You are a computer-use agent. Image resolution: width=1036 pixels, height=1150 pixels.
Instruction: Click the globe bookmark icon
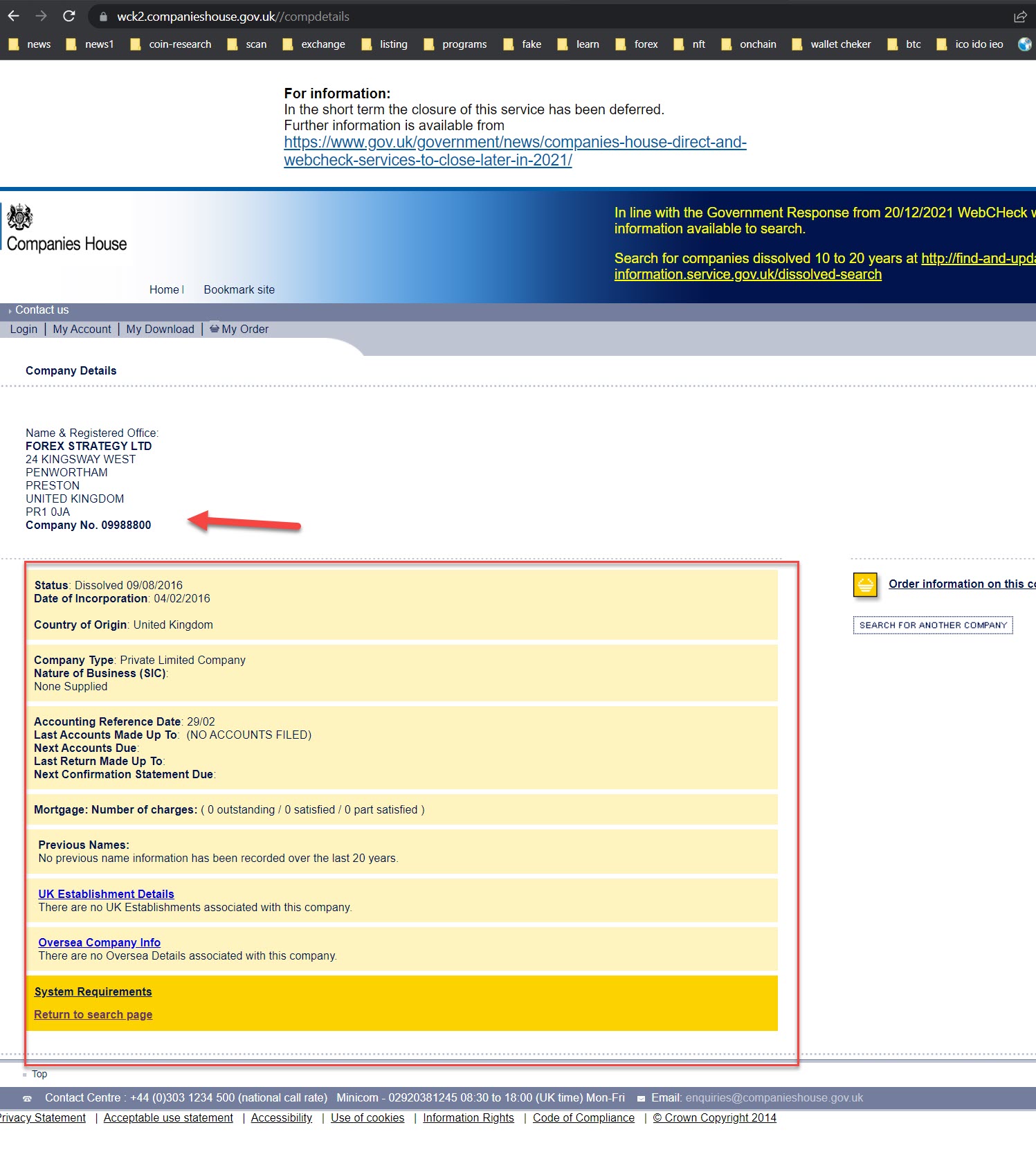tap(1025, 44)
